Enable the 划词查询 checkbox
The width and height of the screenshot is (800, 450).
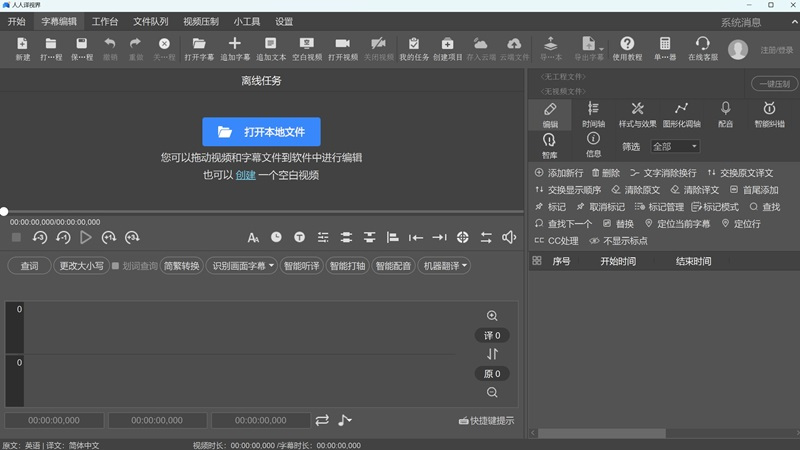pos(116,266)
